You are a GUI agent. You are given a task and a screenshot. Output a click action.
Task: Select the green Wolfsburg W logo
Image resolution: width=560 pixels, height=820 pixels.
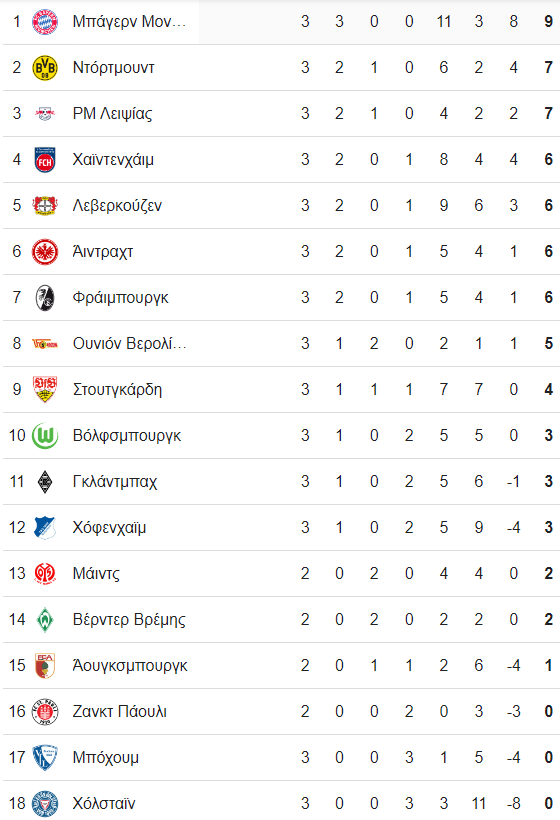click(45, 436)
